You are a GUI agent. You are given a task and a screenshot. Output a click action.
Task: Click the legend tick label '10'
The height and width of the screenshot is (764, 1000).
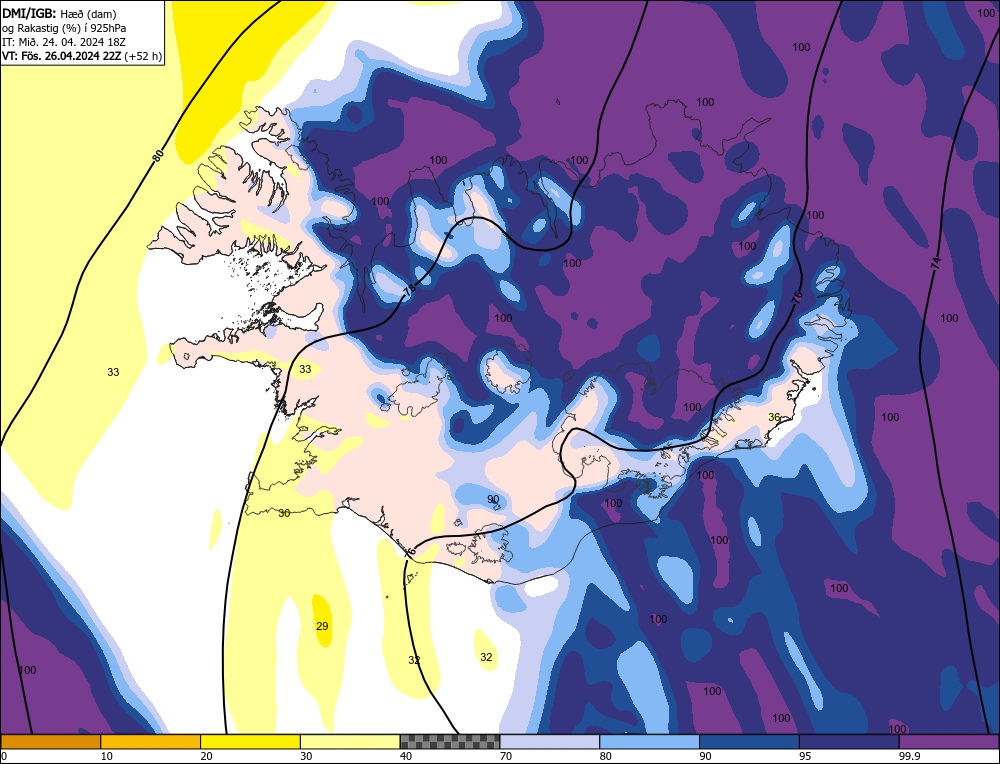click(106, 756)
